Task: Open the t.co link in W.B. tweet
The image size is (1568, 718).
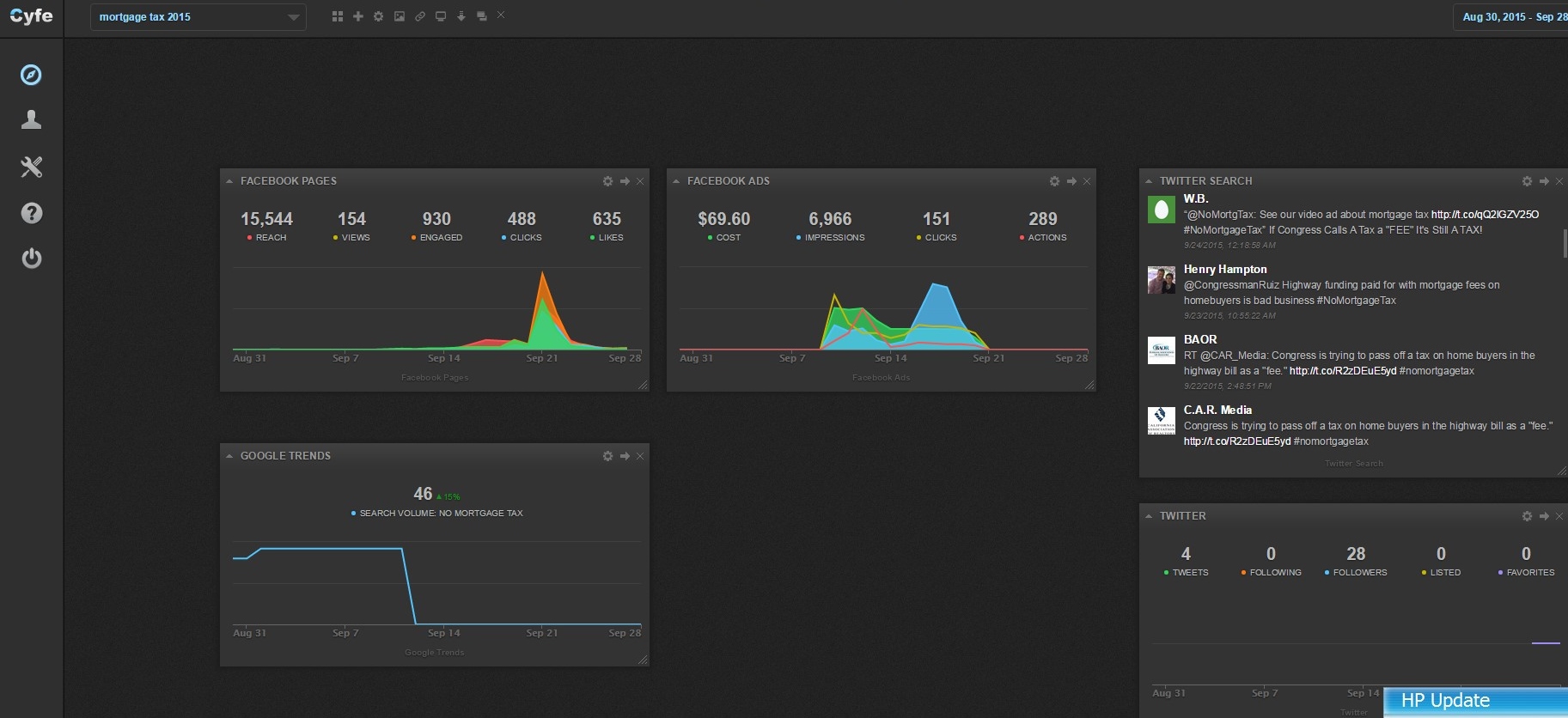Action: [x=1485, y=215]
